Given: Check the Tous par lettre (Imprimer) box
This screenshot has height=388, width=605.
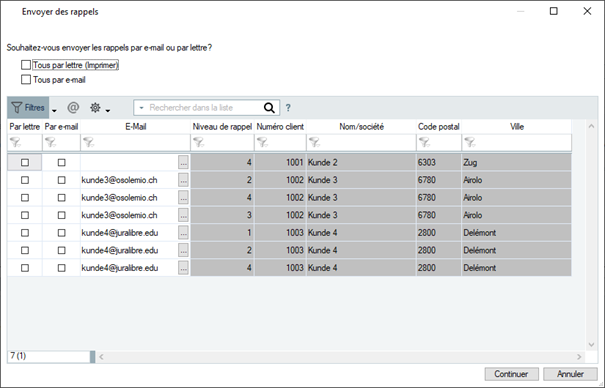Looking at the screenshot, I should [x=26, y=65].
